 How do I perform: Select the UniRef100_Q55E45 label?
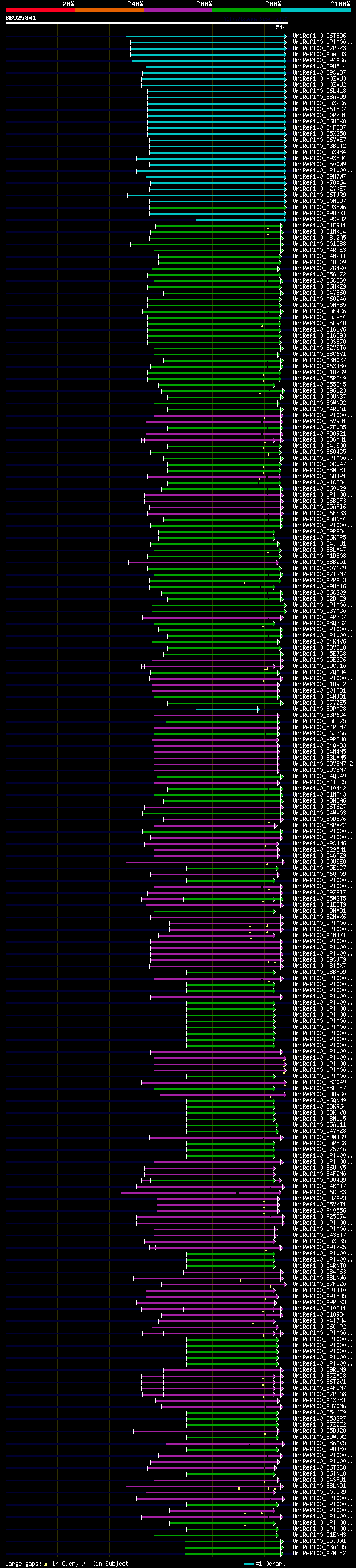click(x=319, y=385)
